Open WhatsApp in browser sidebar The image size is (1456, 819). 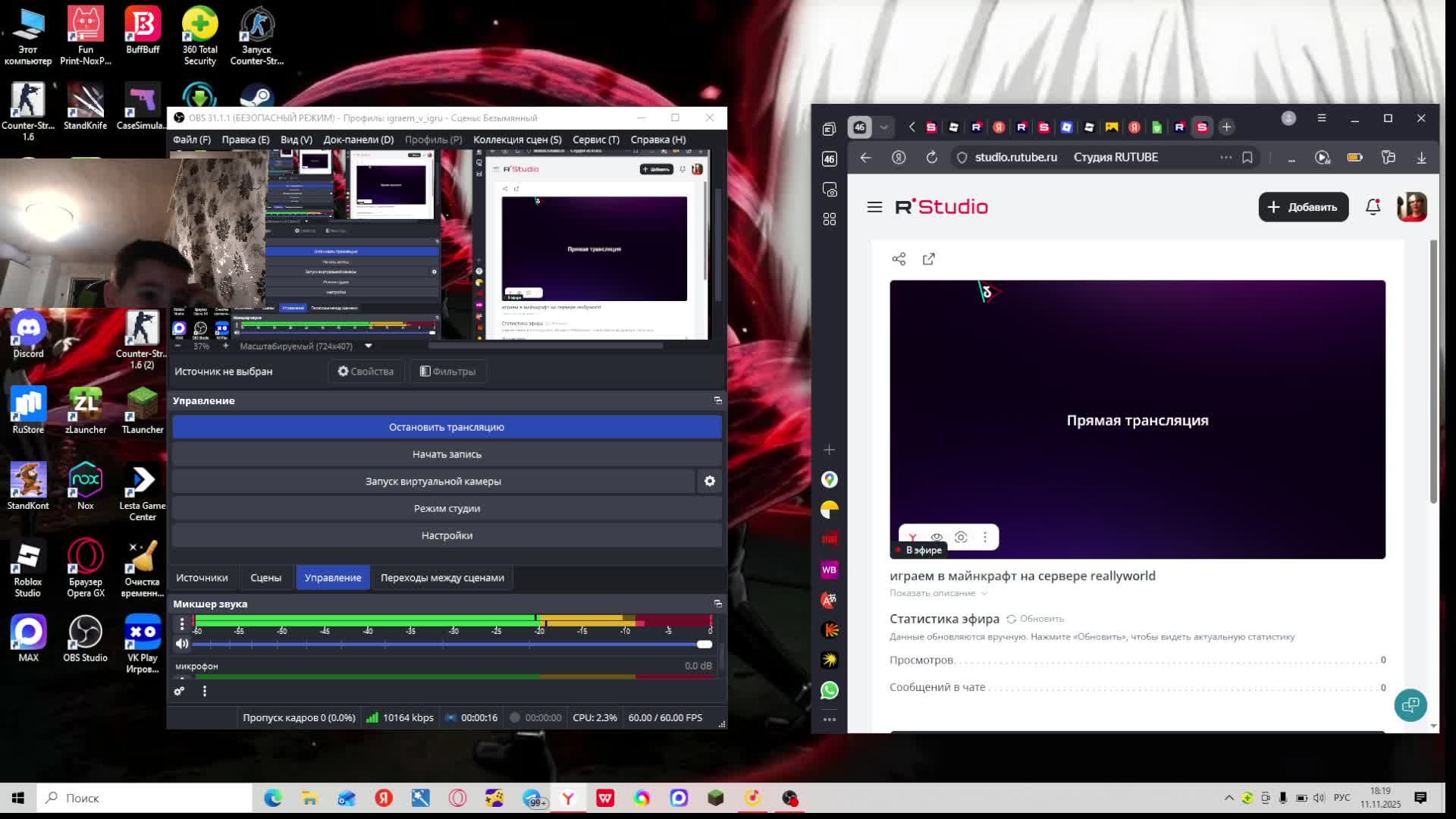pyautogui.click(x=830, y=690)
